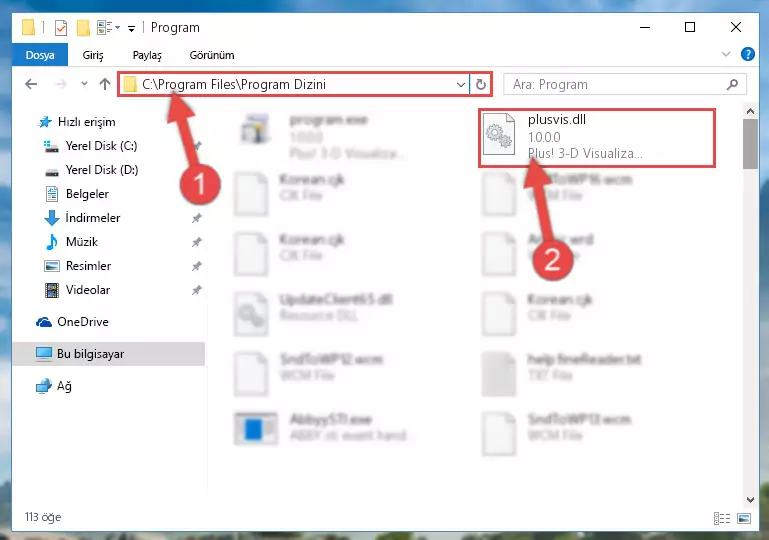
Task: Click the Properties quick access icon
Action: [61, 28]
